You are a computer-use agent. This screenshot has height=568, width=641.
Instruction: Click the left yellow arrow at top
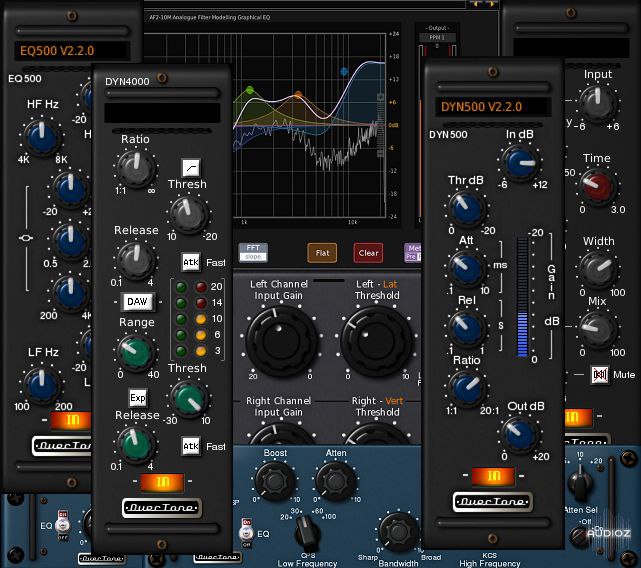click(x=476, y=4)
